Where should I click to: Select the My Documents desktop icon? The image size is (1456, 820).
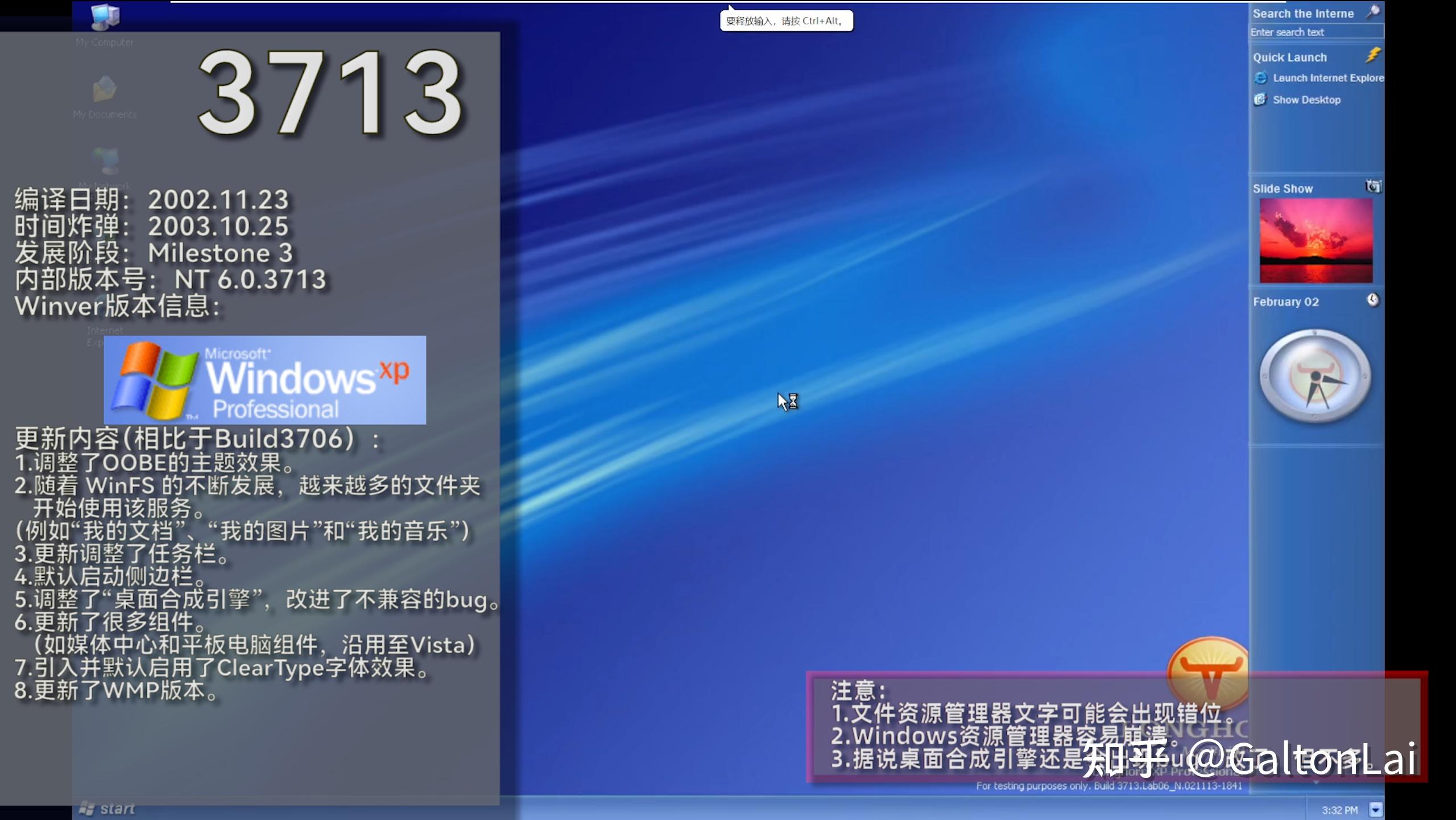tap(105, 97)
